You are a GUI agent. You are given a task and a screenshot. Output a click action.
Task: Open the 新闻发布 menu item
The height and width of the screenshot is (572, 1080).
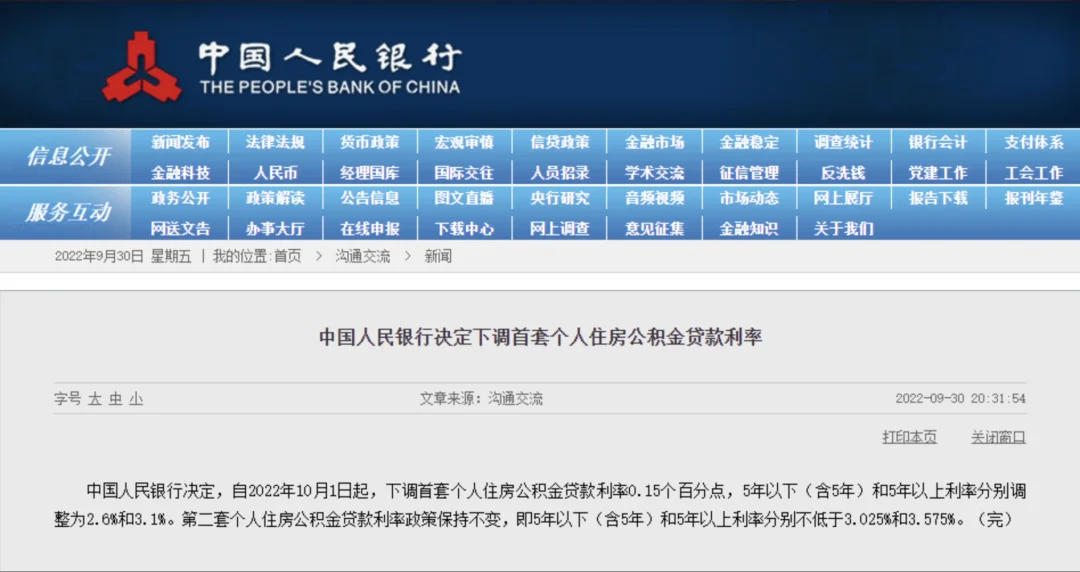click(180, 143)
